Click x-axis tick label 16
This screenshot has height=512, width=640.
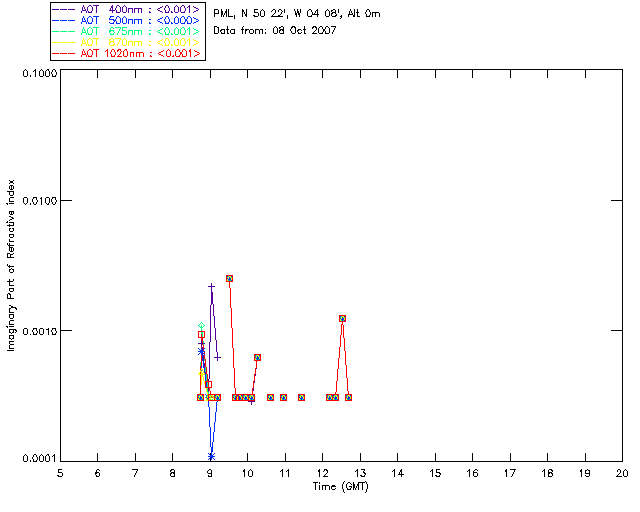tap(472, 473)
